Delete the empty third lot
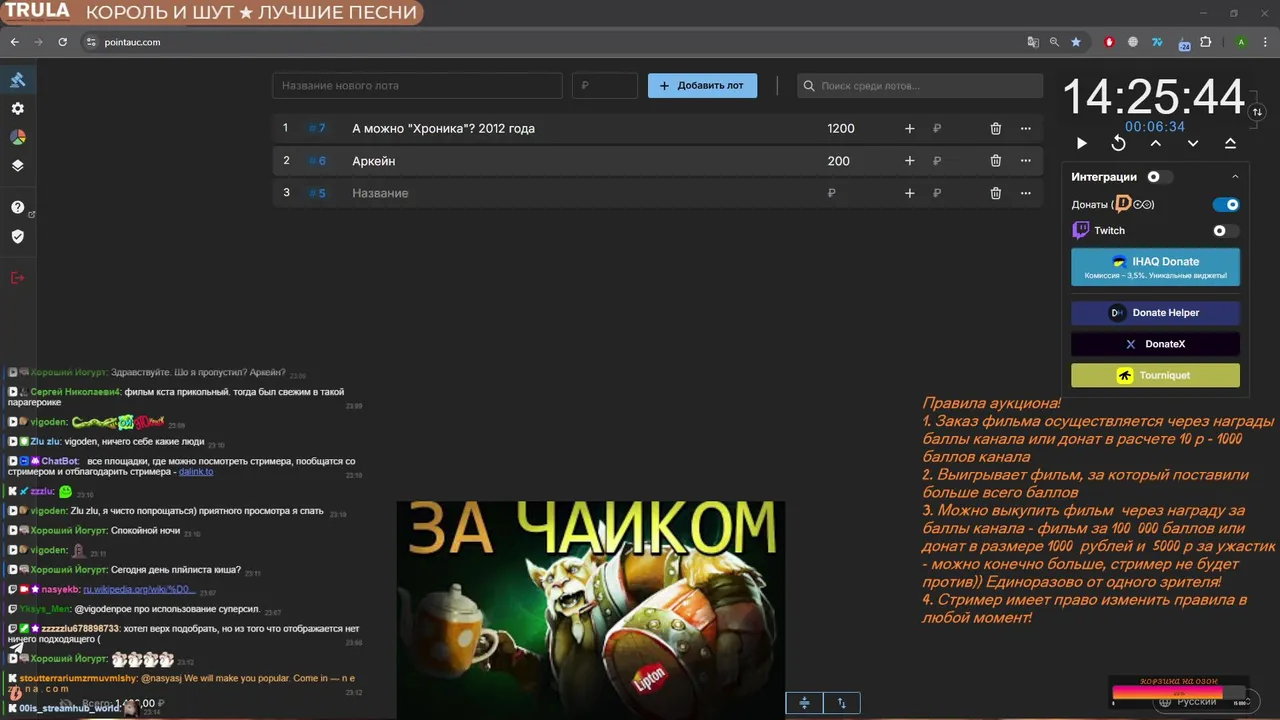1280x720 pixels. 995,193
